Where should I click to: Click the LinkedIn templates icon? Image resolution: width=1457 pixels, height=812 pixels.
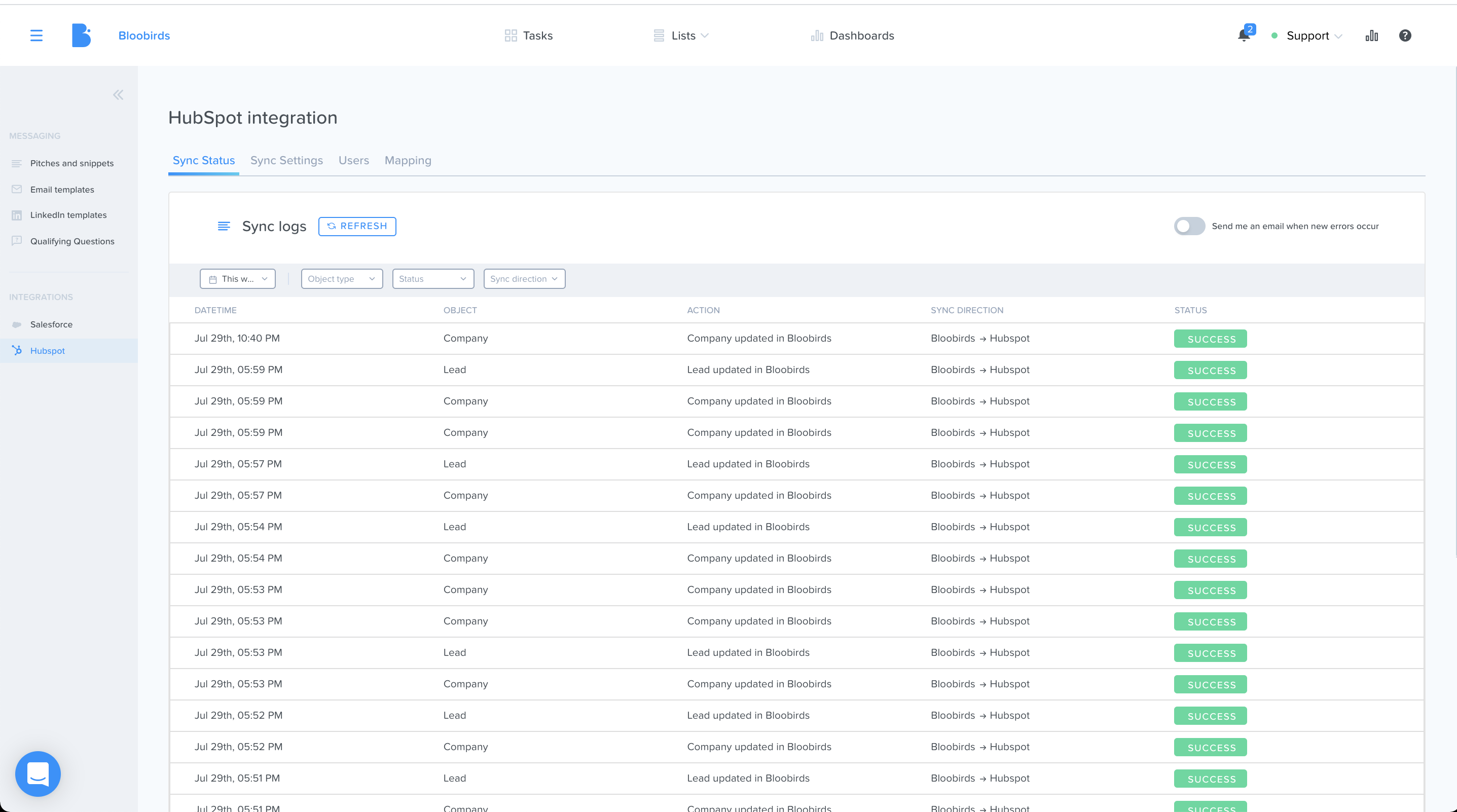click(x=16, y=215)
